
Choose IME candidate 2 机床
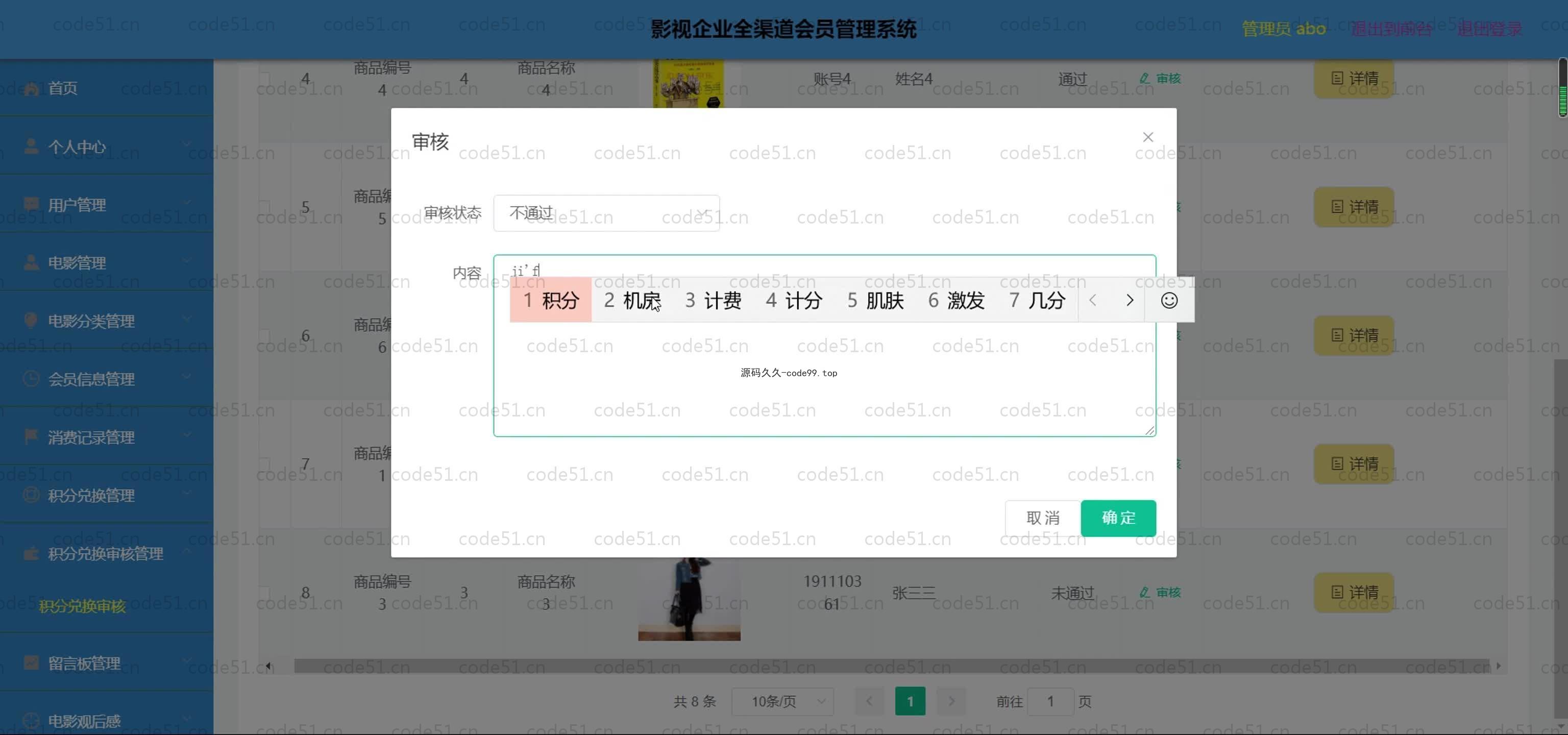(x=632, y=300)
